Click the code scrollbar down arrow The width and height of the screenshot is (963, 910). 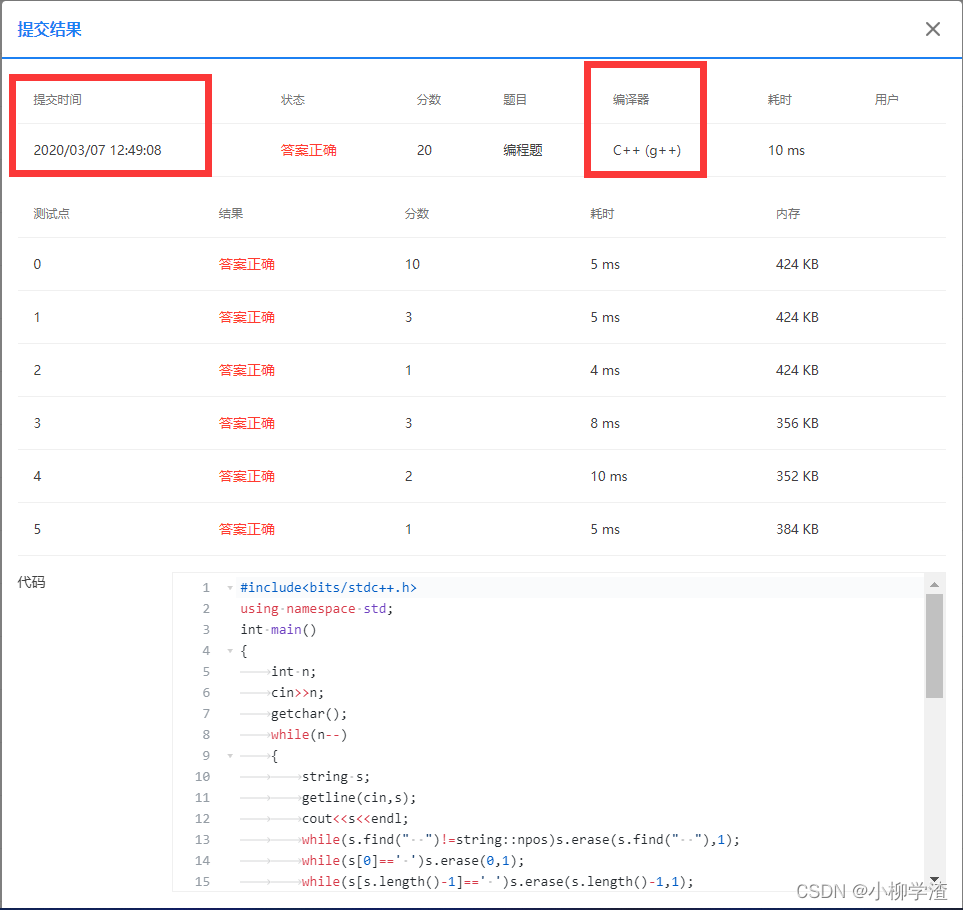934,879
